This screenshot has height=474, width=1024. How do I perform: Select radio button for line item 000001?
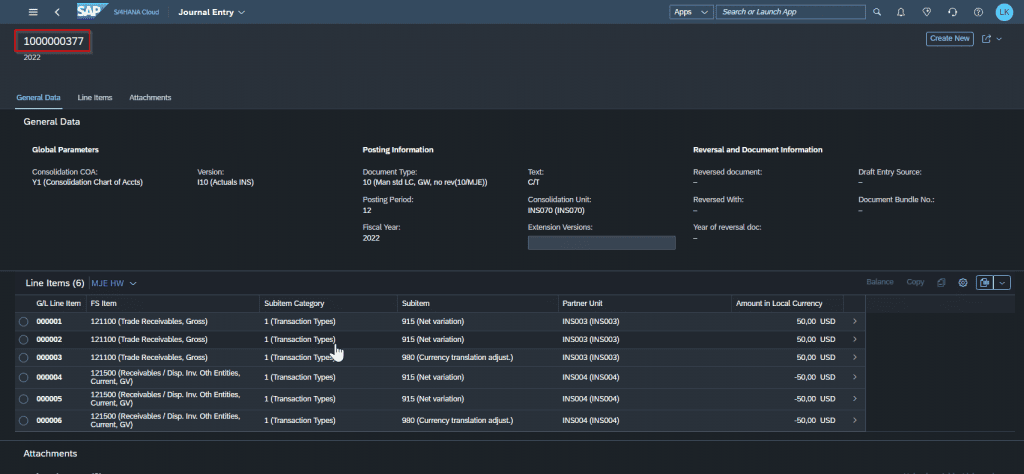coord(24,322)
